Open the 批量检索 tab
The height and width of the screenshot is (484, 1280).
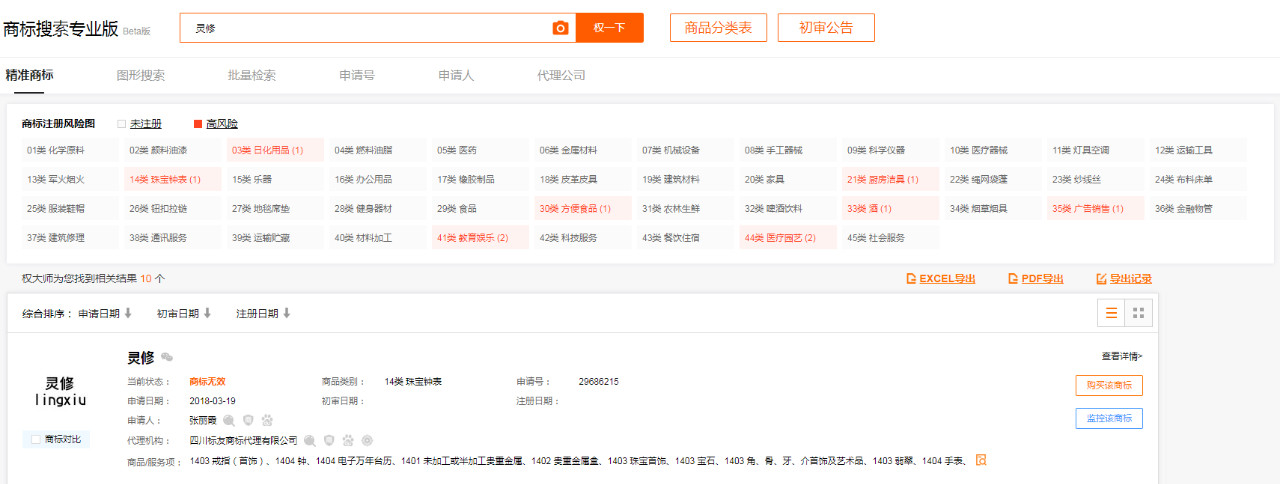coord(252,75)
